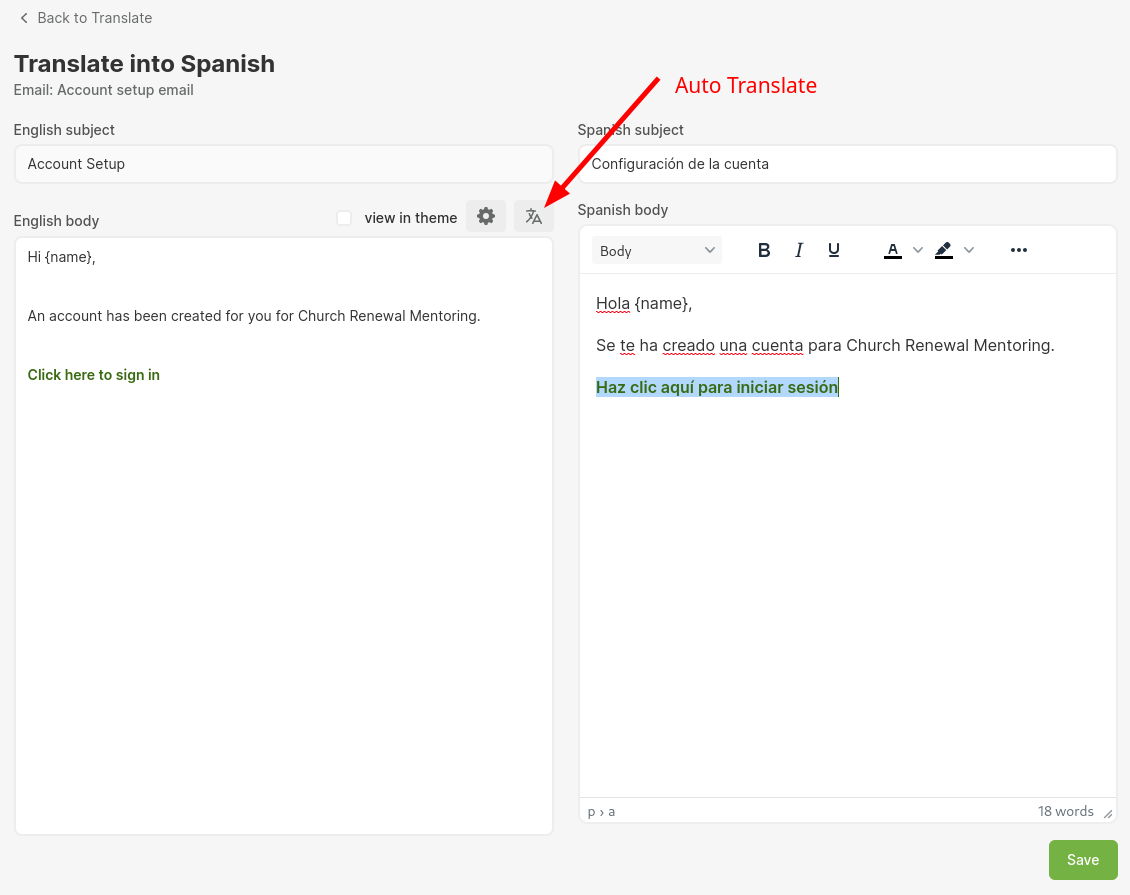The width and height of the screenshot is (1130, 895).
Task: Open the Body paragraph style dropdown
Action: [x=657, y=250]
